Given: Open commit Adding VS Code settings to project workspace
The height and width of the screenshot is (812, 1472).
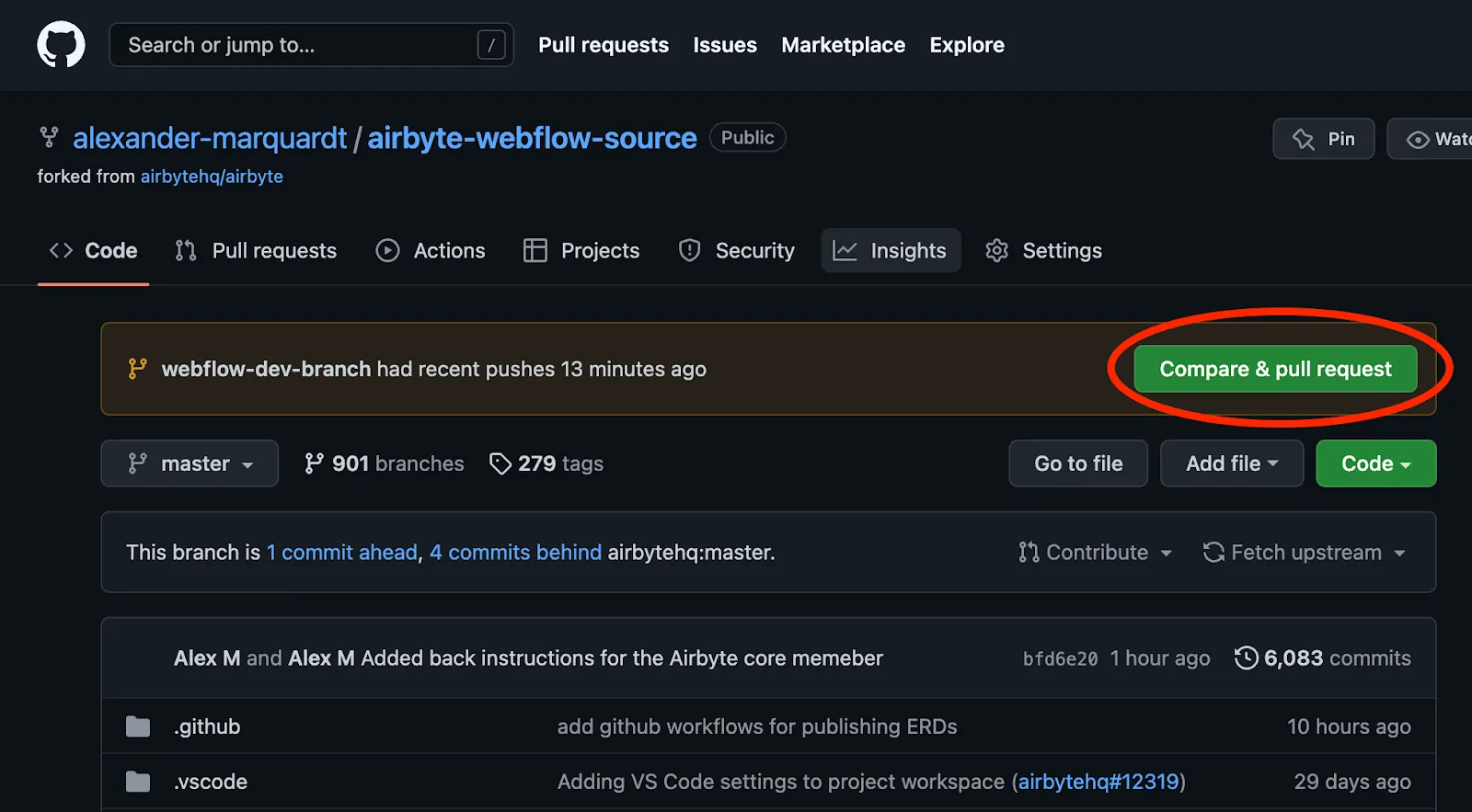Looking at the screenshot, I should [x=781, y=782].
